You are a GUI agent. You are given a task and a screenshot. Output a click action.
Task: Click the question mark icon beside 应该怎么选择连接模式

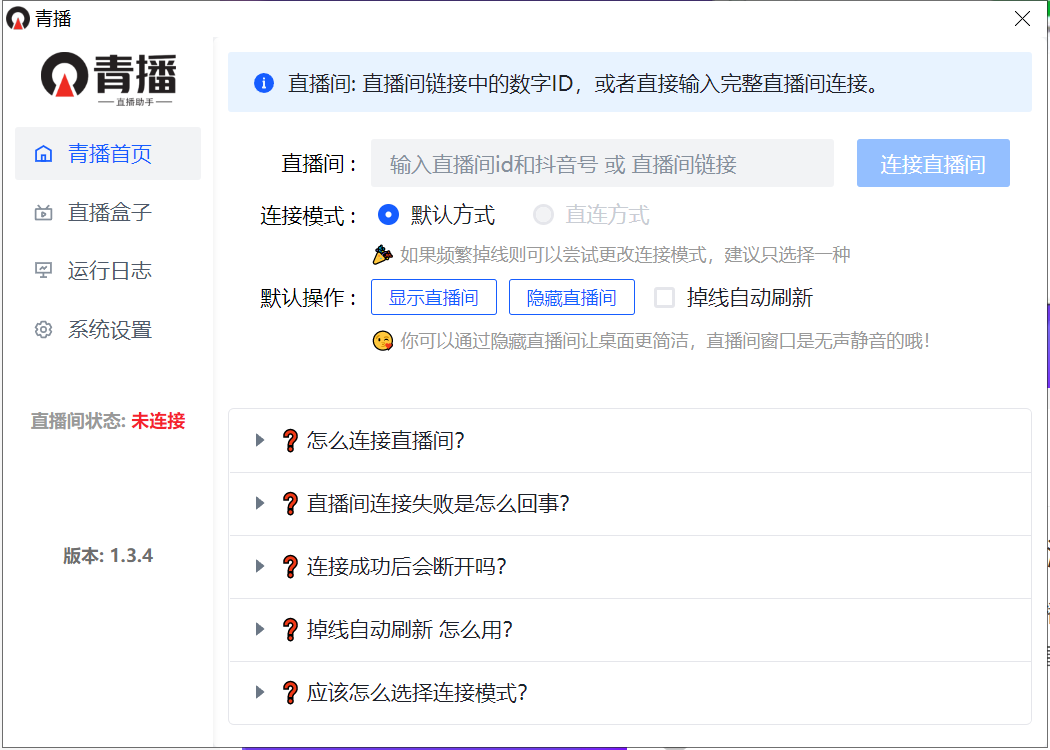click(290, 693)
